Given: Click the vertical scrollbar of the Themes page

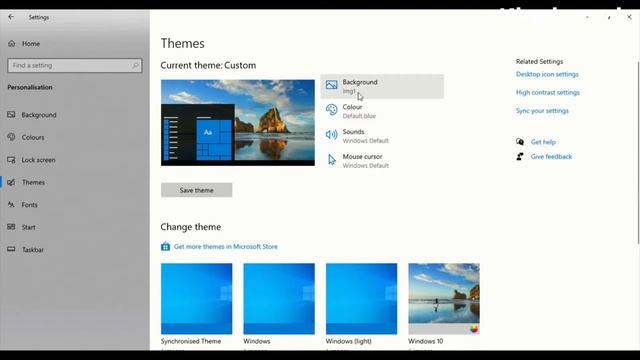Looking at the screenshot, I should coord(638,153).
